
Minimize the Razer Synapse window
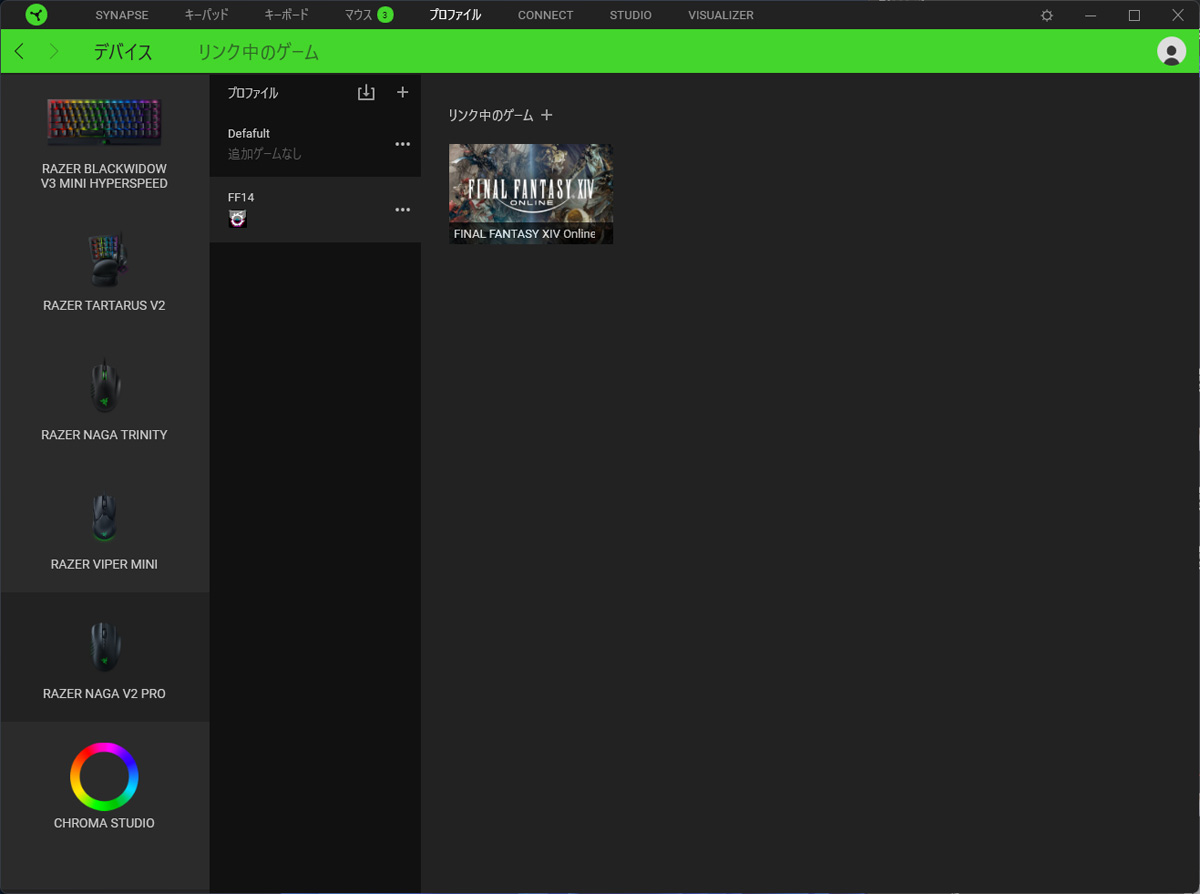tap(1091, 15)
